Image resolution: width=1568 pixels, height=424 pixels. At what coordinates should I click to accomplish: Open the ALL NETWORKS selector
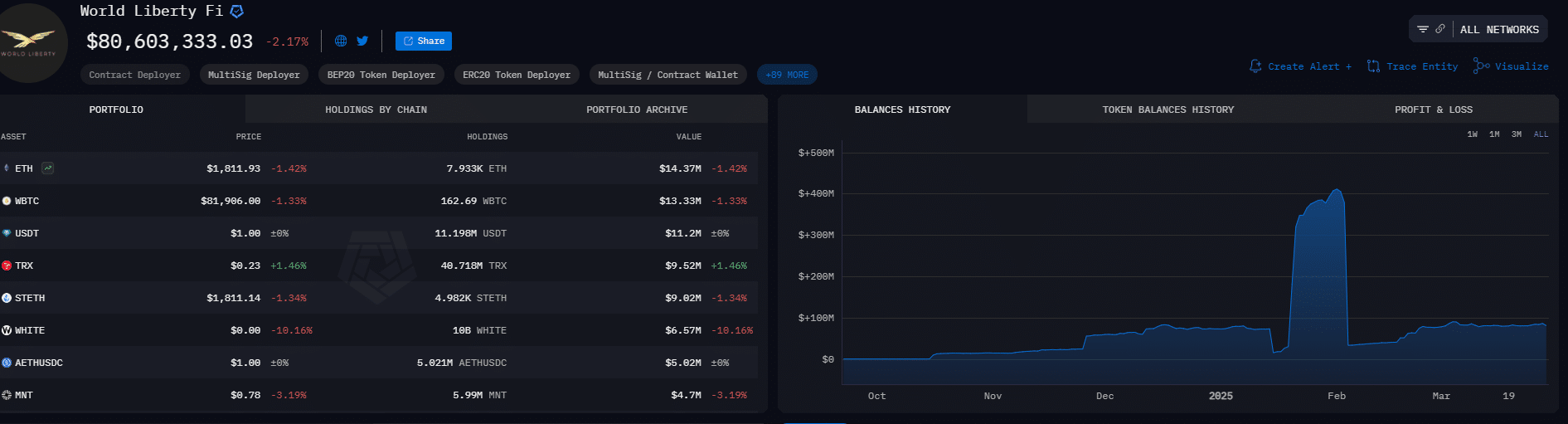pos(1499,29)
